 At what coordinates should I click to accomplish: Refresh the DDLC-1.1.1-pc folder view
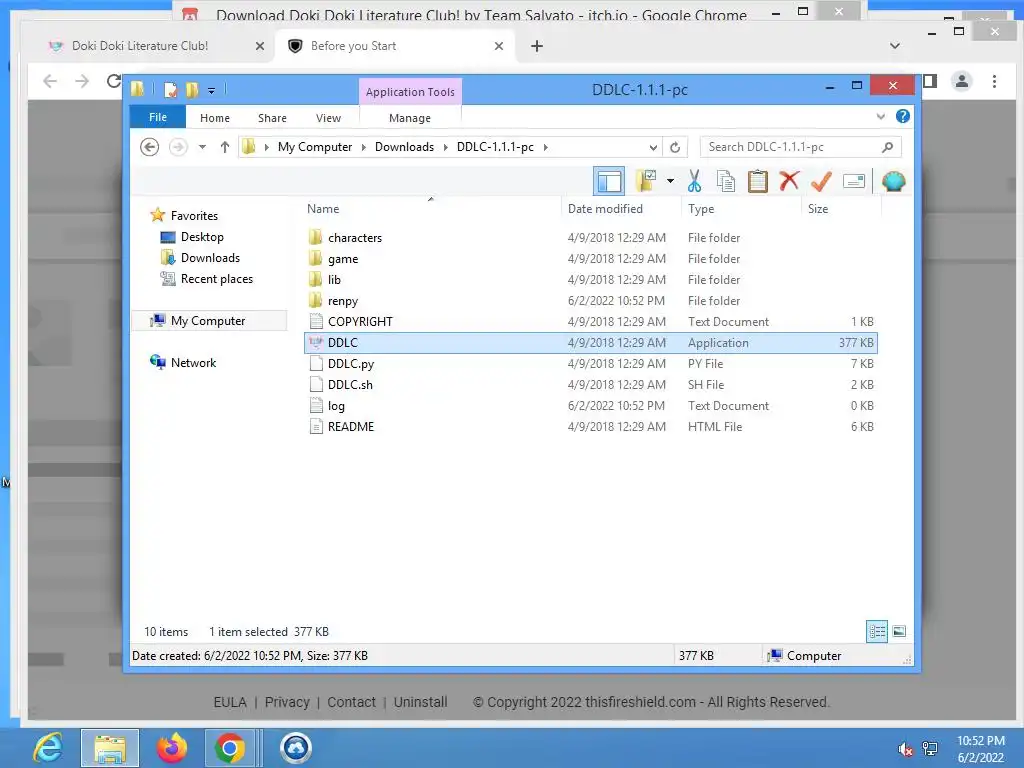[x=675, y=147]
